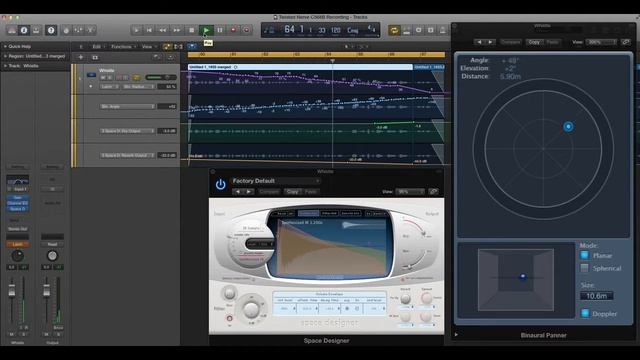The height and width of the screenshot is (360, 640).
Task: Open the Factory Default preset dropdown
Action: [x=276, y=181]
